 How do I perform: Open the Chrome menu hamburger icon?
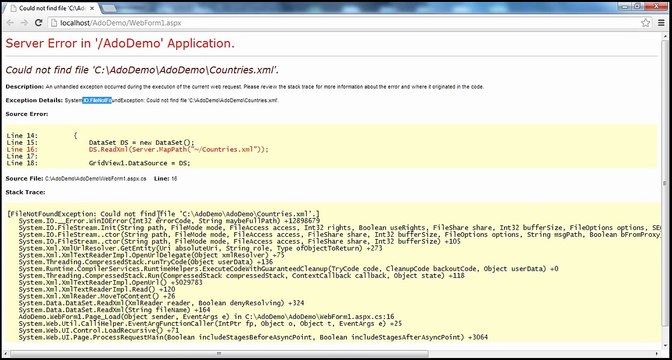tap(662, 23)
